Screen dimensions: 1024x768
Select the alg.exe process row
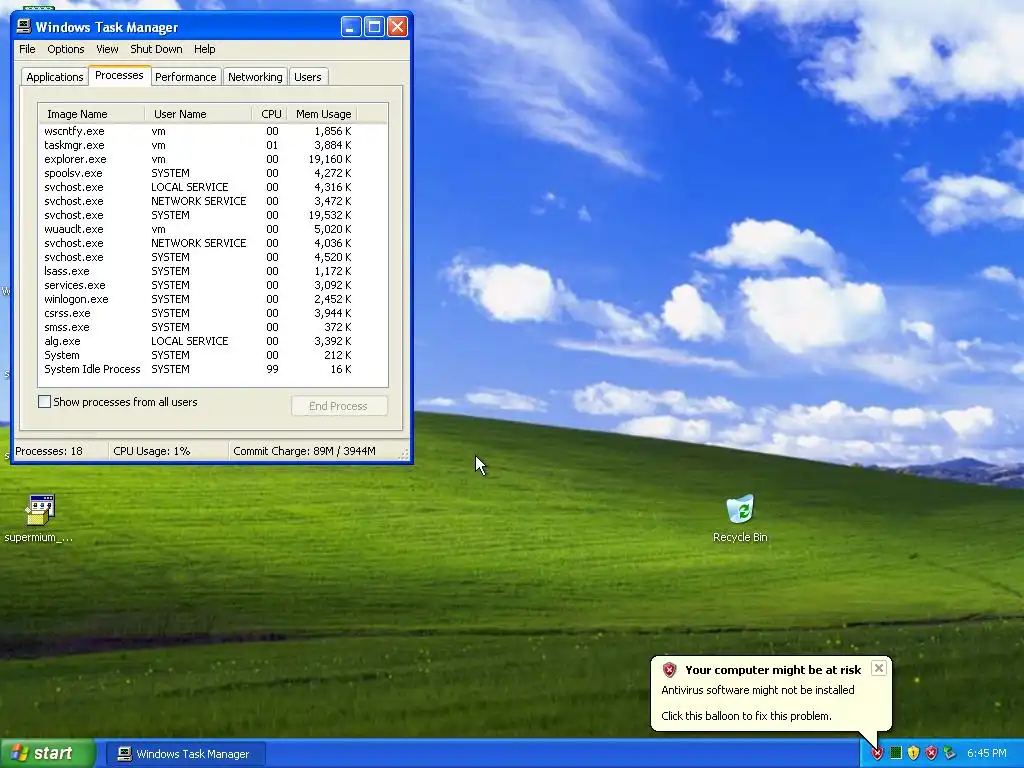213,341
